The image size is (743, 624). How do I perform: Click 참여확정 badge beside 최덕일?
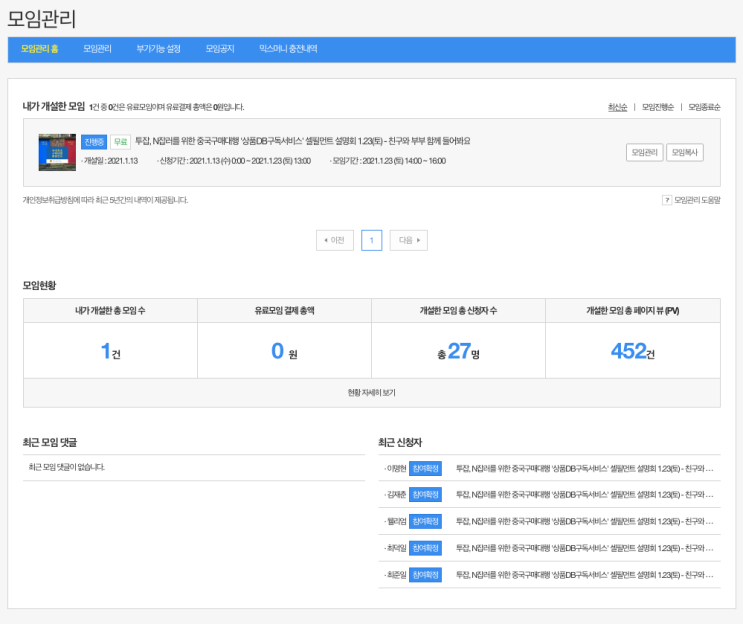pyautogui.click(x=425, y=548)
